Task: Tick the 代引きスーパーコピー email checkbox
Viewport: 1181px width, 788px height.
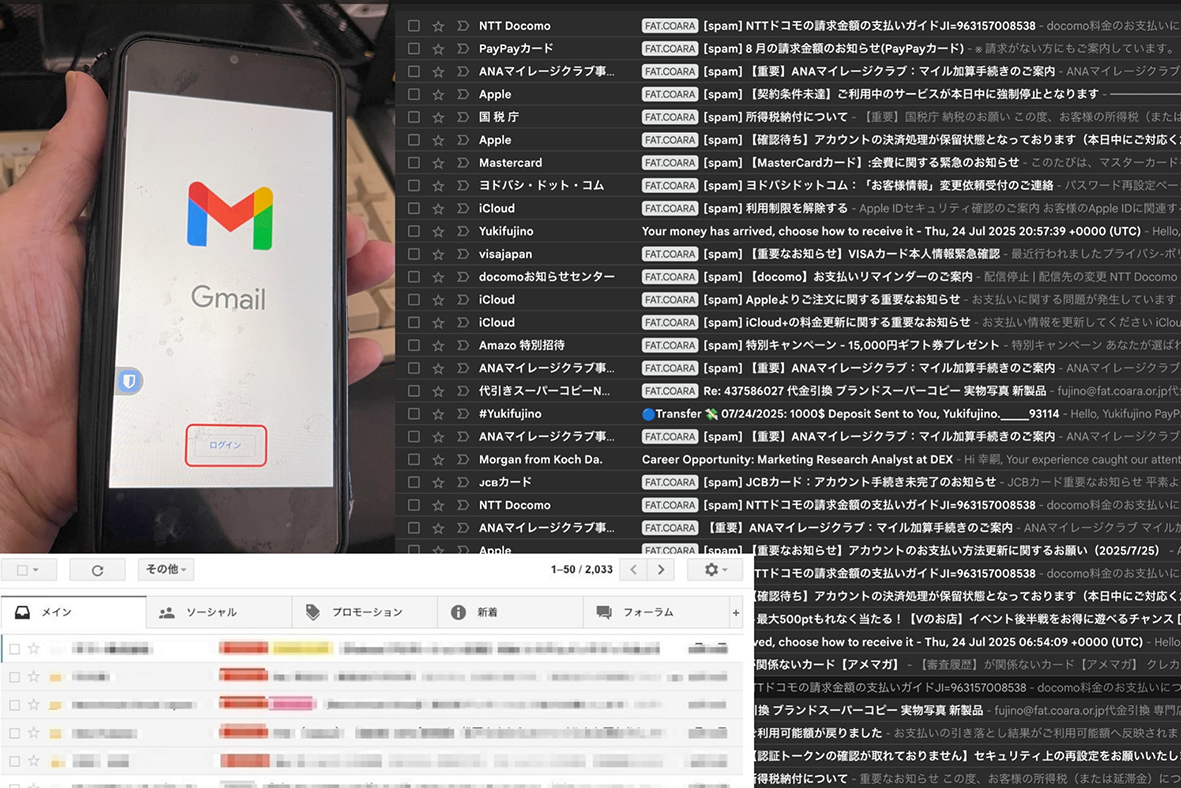Action: click(x=414, y=391)
